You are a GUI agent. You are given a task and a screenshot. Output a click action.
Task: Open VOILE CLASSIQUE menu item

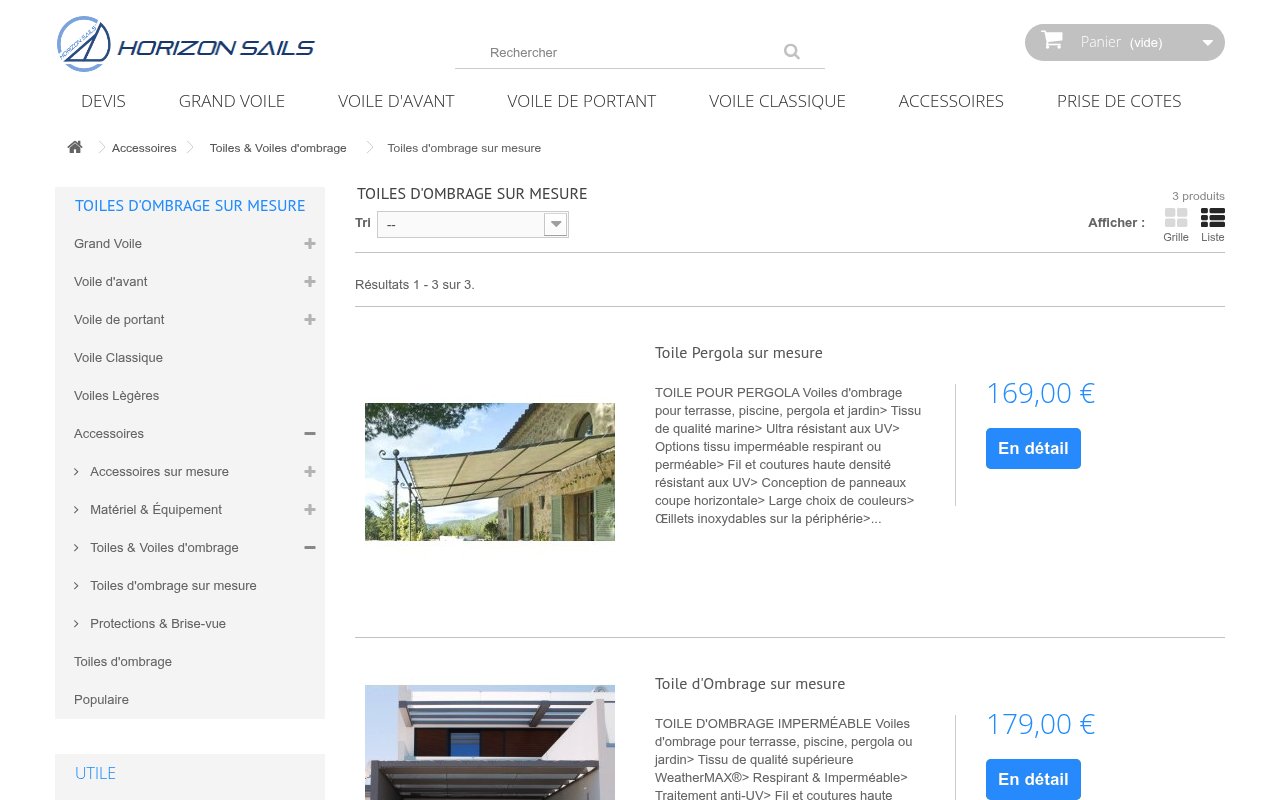pos(777,101)
